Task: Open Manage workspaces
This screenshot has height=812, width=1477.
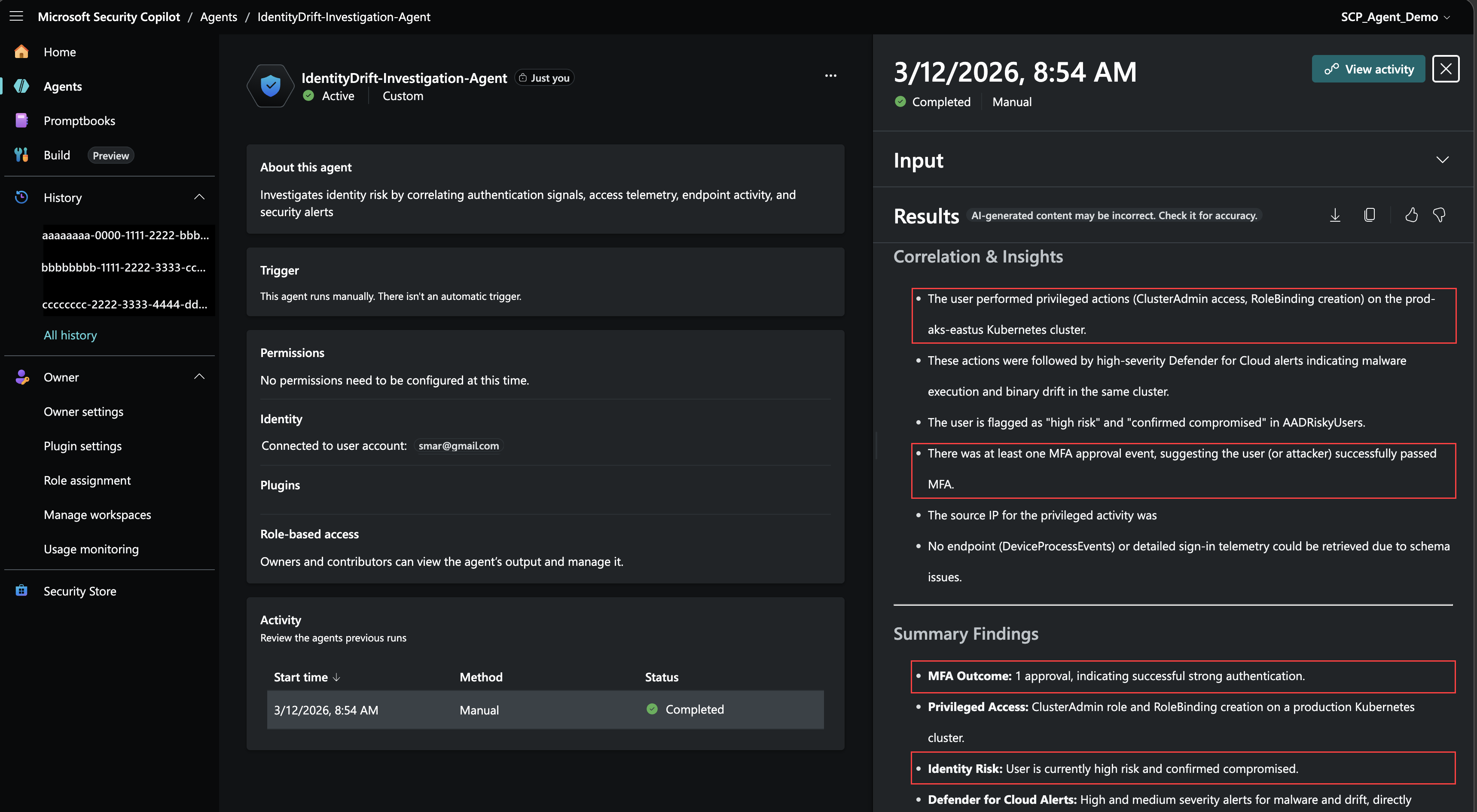Action: [98, 514]
